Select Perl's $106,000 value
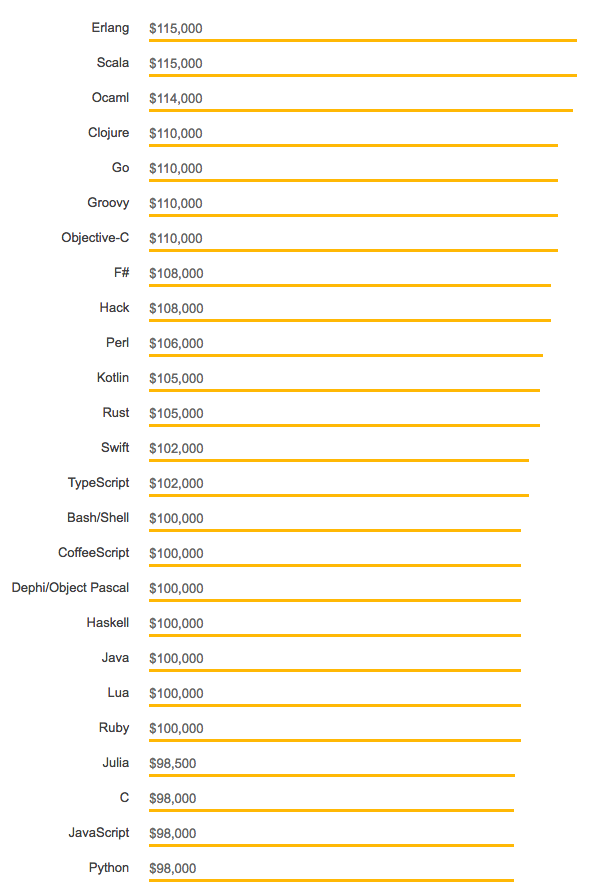Viewport: 605px width, 889px height. (x=176, y=343)
